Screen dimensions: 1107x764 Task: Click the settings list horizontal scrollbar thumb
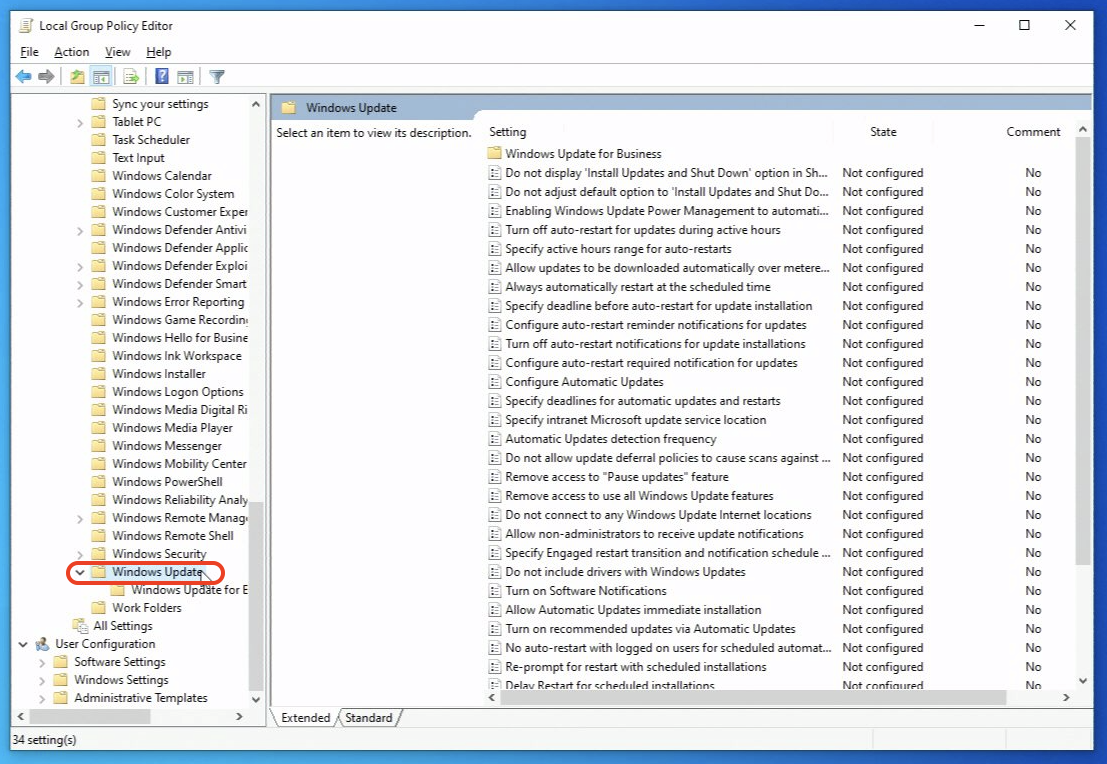[753, 698]
